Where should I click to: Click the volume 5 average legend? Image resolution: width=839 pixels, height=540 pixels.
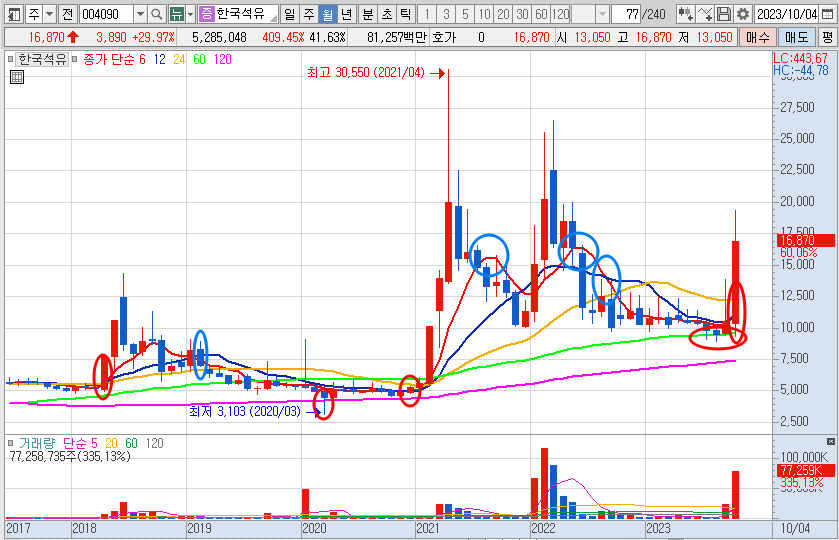[94, 443]
